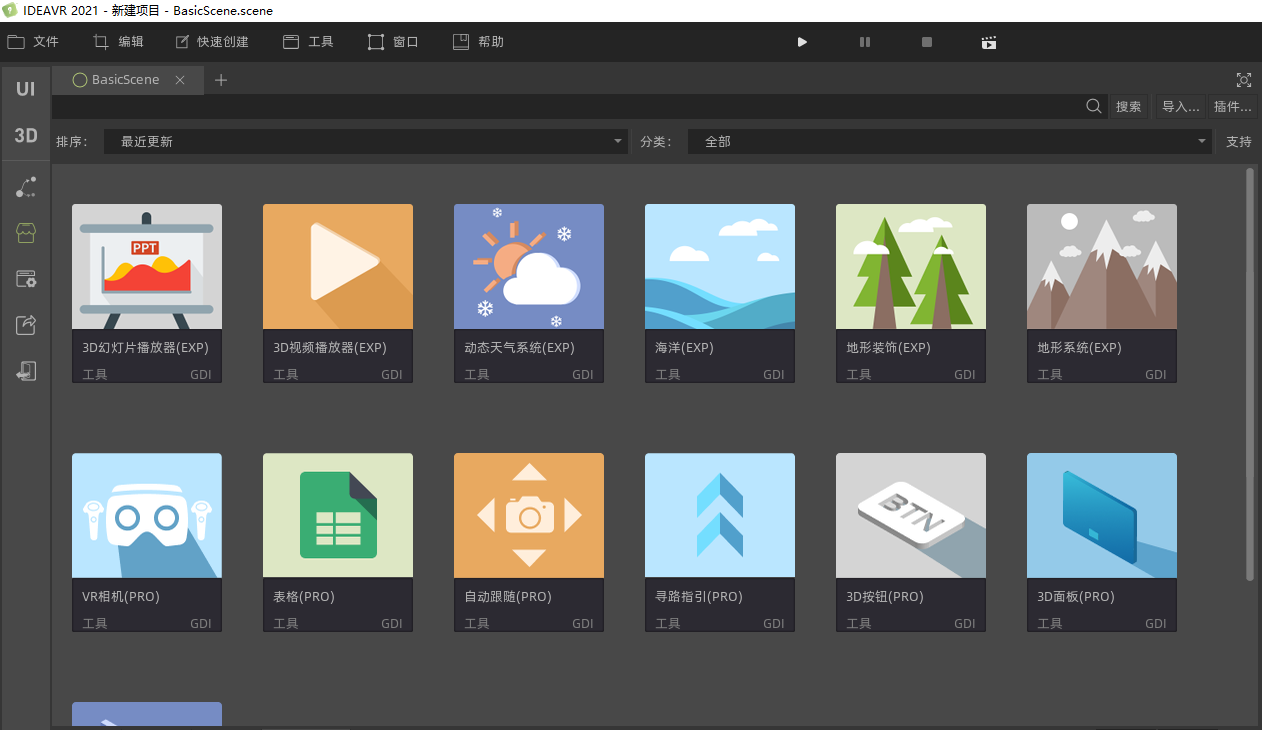Viewport: 1262px width, 730px height.
Task: Open the 帮助 menu
Action: pyautogui.click(x=478, y=42)
